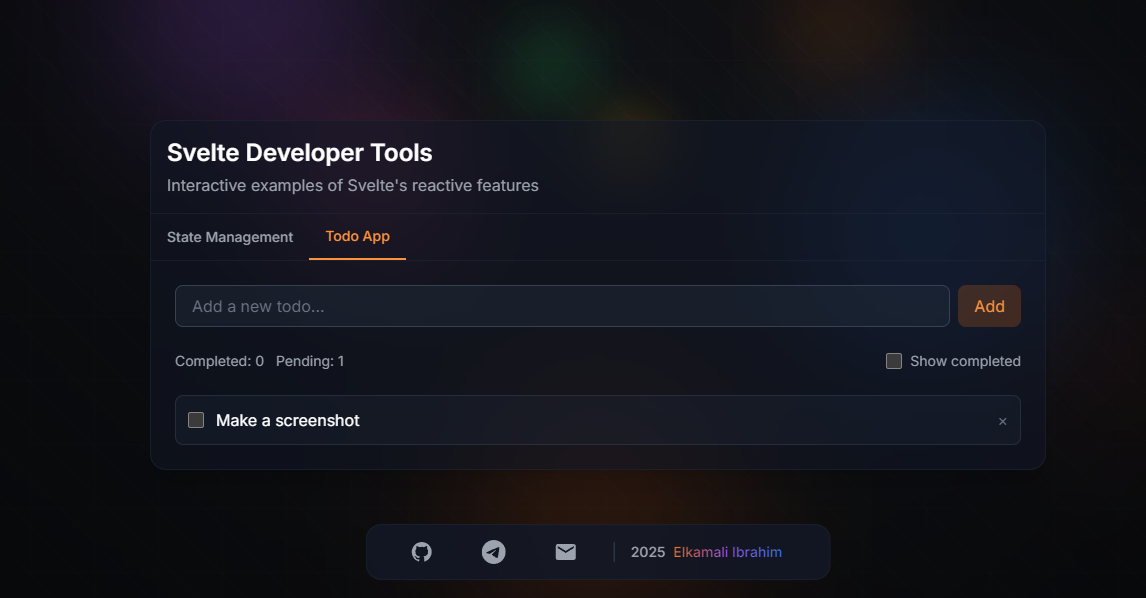The image size is (1146, 598).
Task: Delete the 'Make a screenshot' todo
Action: pos(1003,421)
